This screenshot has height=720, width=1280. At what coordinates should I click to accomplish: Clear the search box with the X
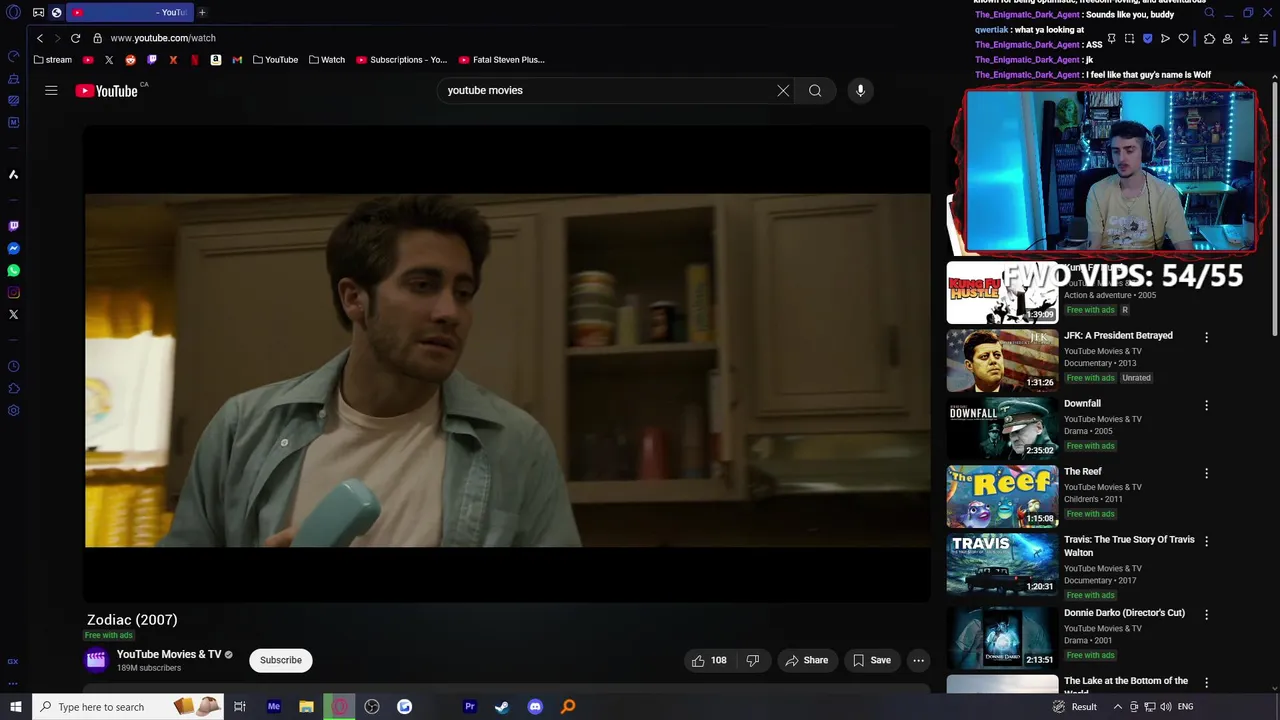783,90
